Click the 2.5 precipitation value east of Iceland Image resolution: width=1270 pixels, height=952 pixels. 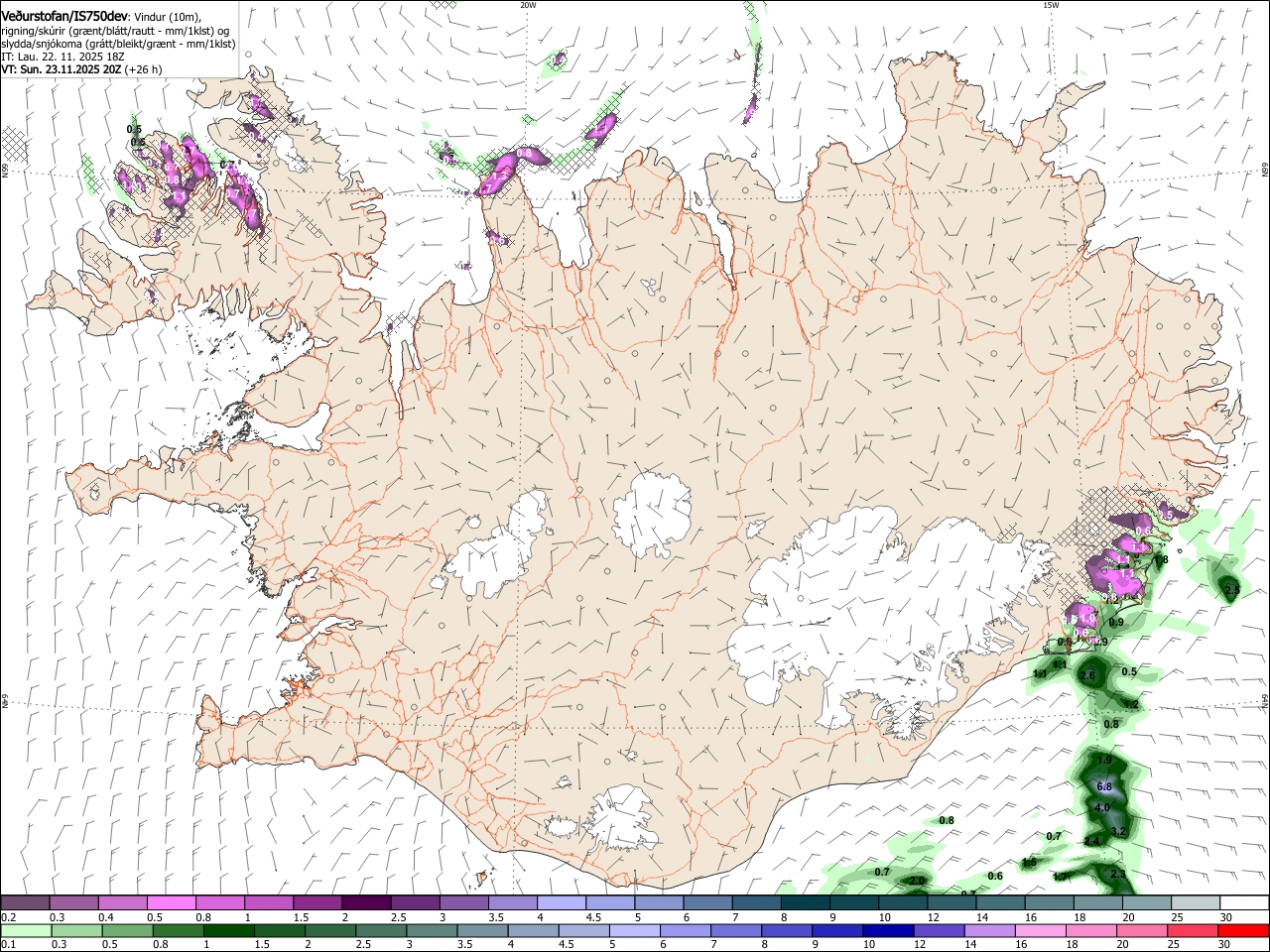point(1232,590)
